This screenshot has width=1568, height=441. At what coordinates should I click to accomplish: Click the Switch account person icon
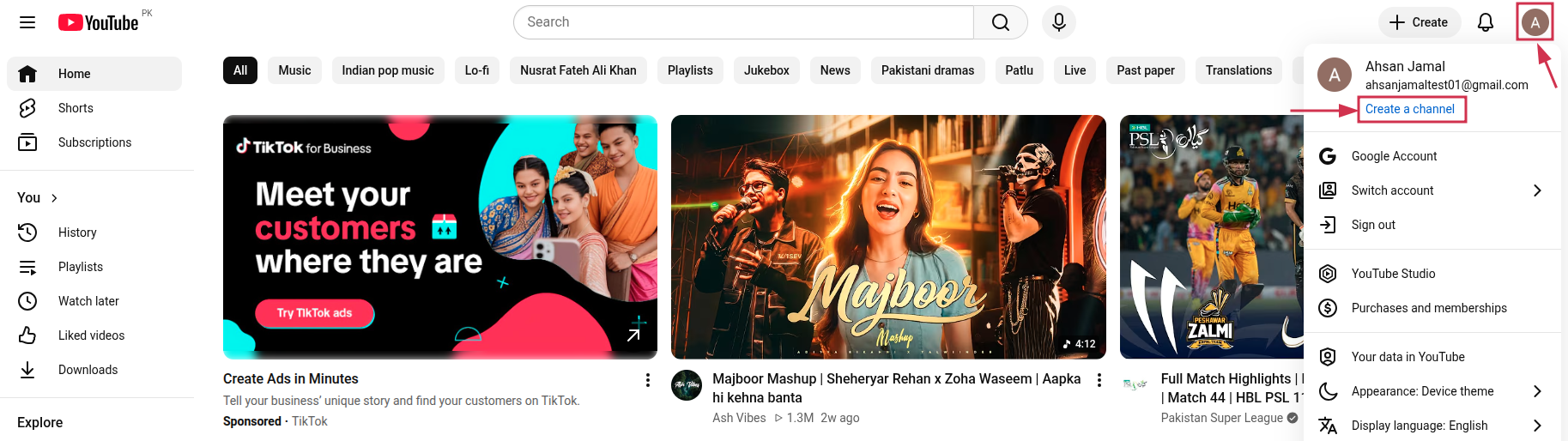click(x=1328, y=190)
